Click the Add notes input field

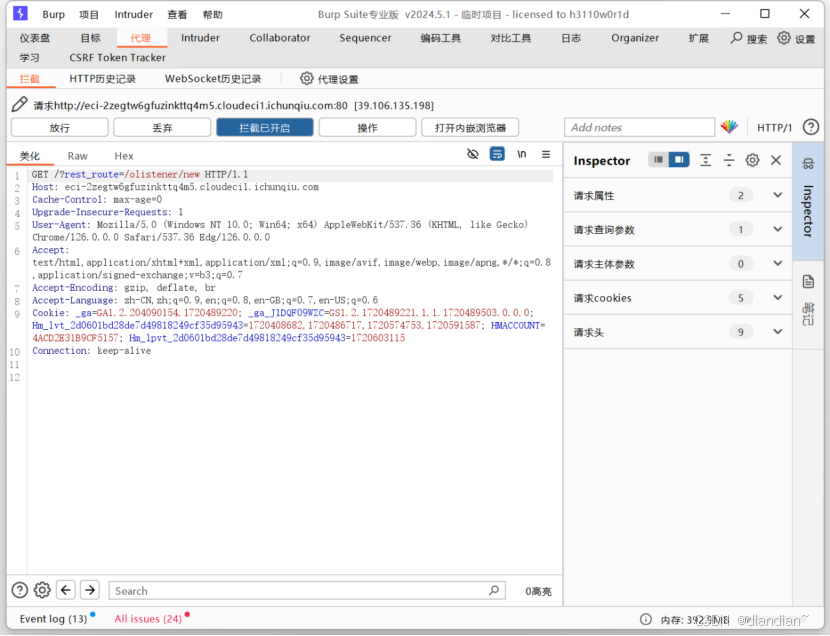click(639, 128)
